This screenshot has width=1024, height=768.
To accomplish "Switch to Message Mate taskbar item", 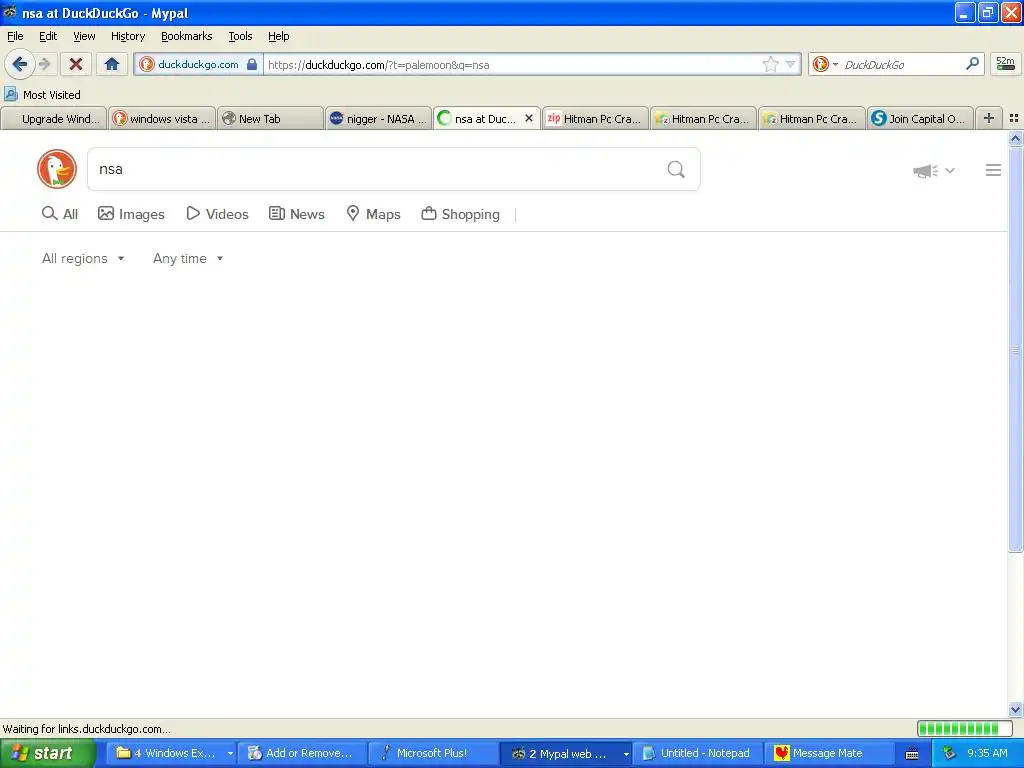I will pos(829,754).
